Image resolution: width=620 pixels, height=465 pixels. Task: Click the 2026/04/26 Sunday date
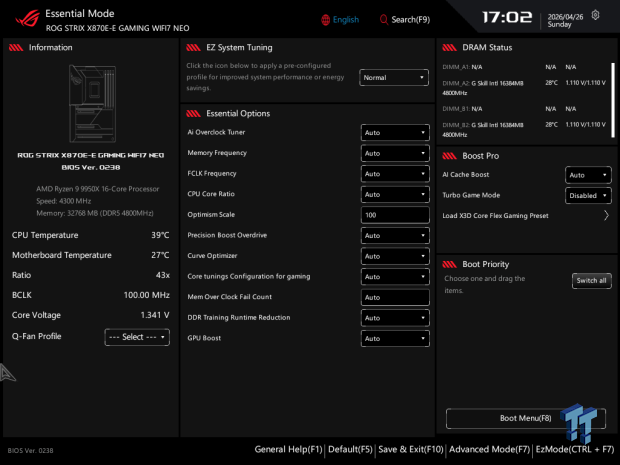point(565,21)
